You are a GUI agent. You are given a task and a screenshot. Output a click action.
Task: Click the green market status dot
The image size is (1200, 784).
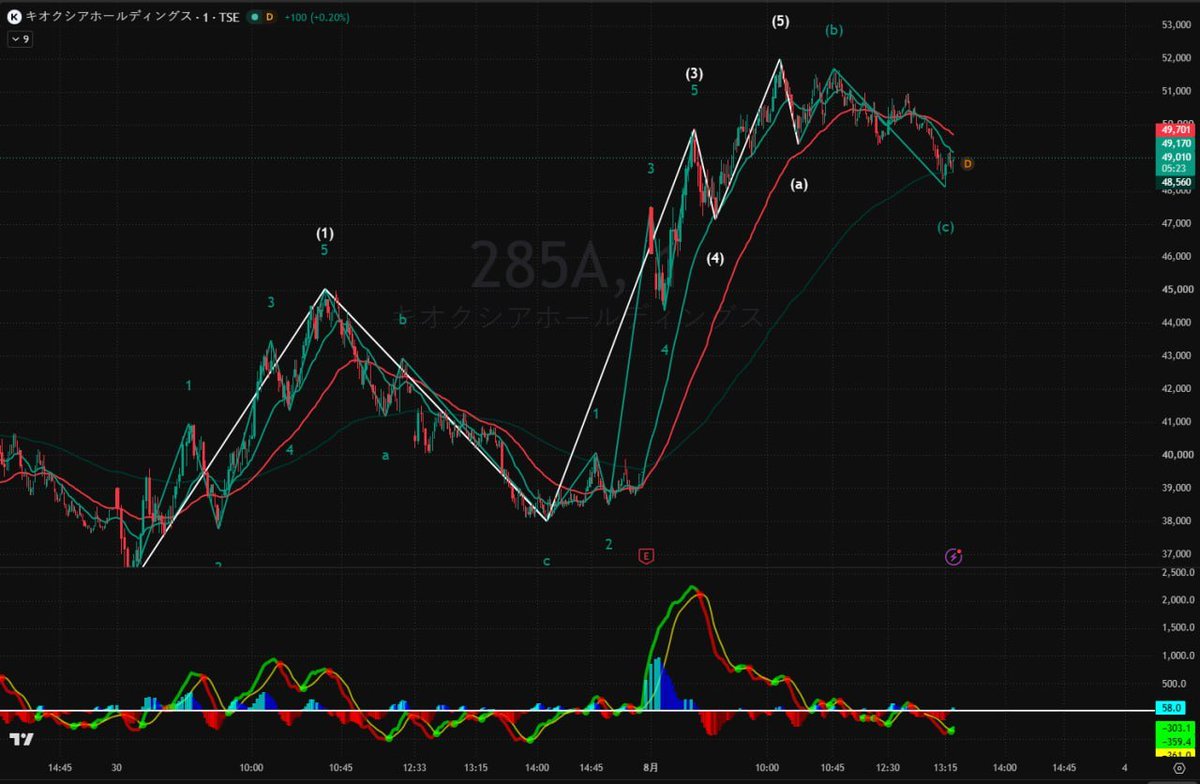[253, 18]
